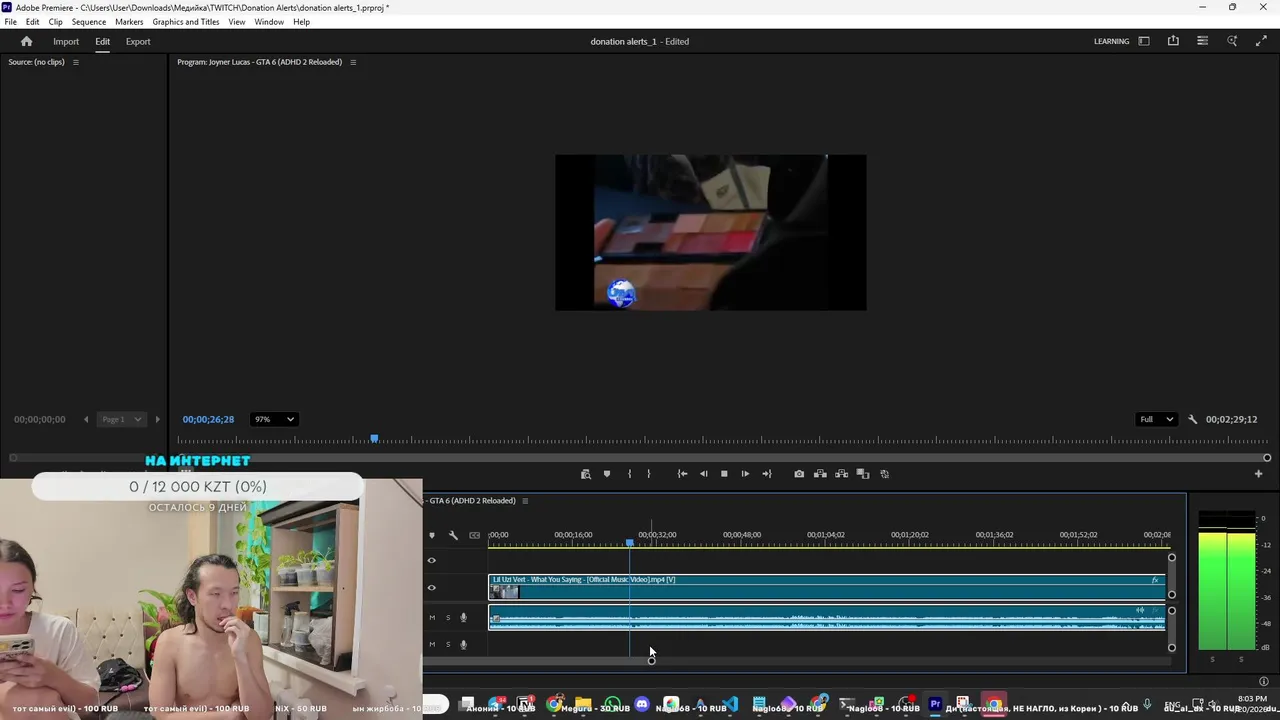Open Timeline display settings wrench
The image size is (1280, 720).
[x=453, y=535]
